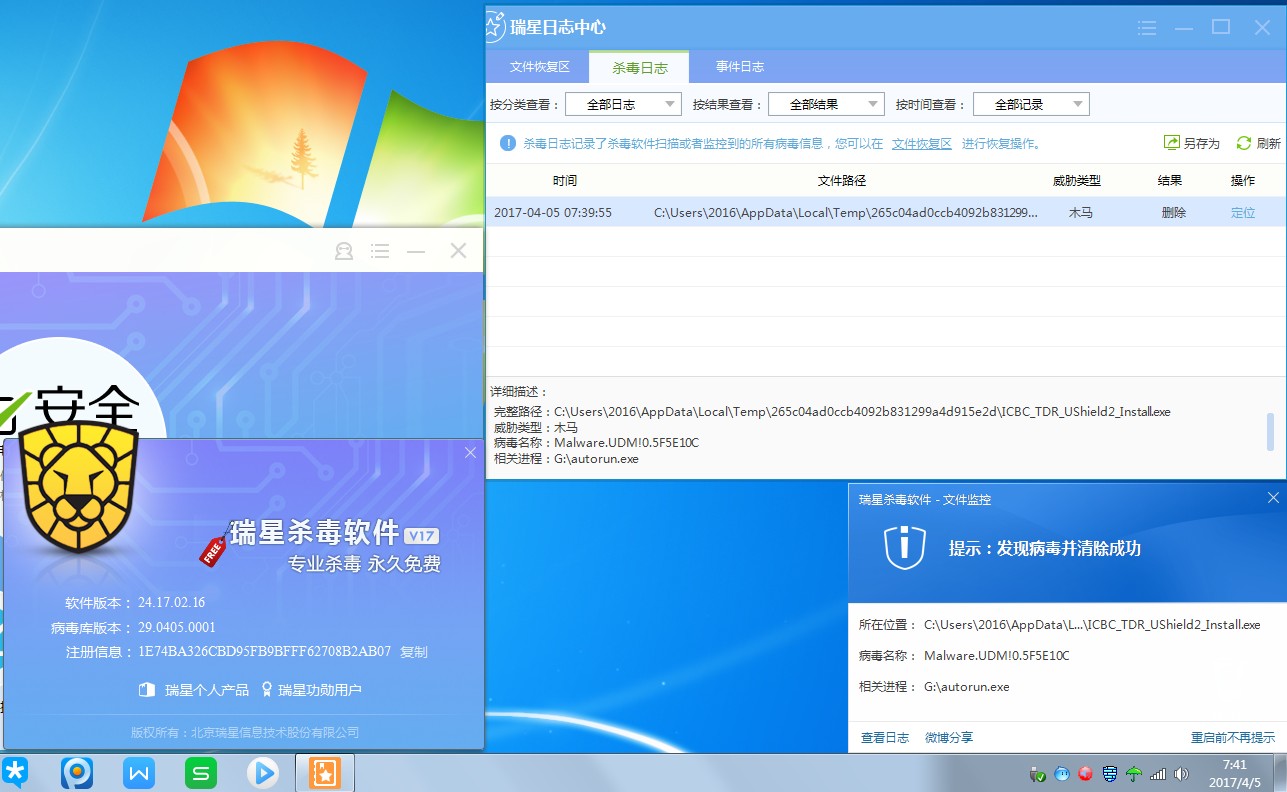
Task: Click the 威胁类型 column header
Action: 1077,181
